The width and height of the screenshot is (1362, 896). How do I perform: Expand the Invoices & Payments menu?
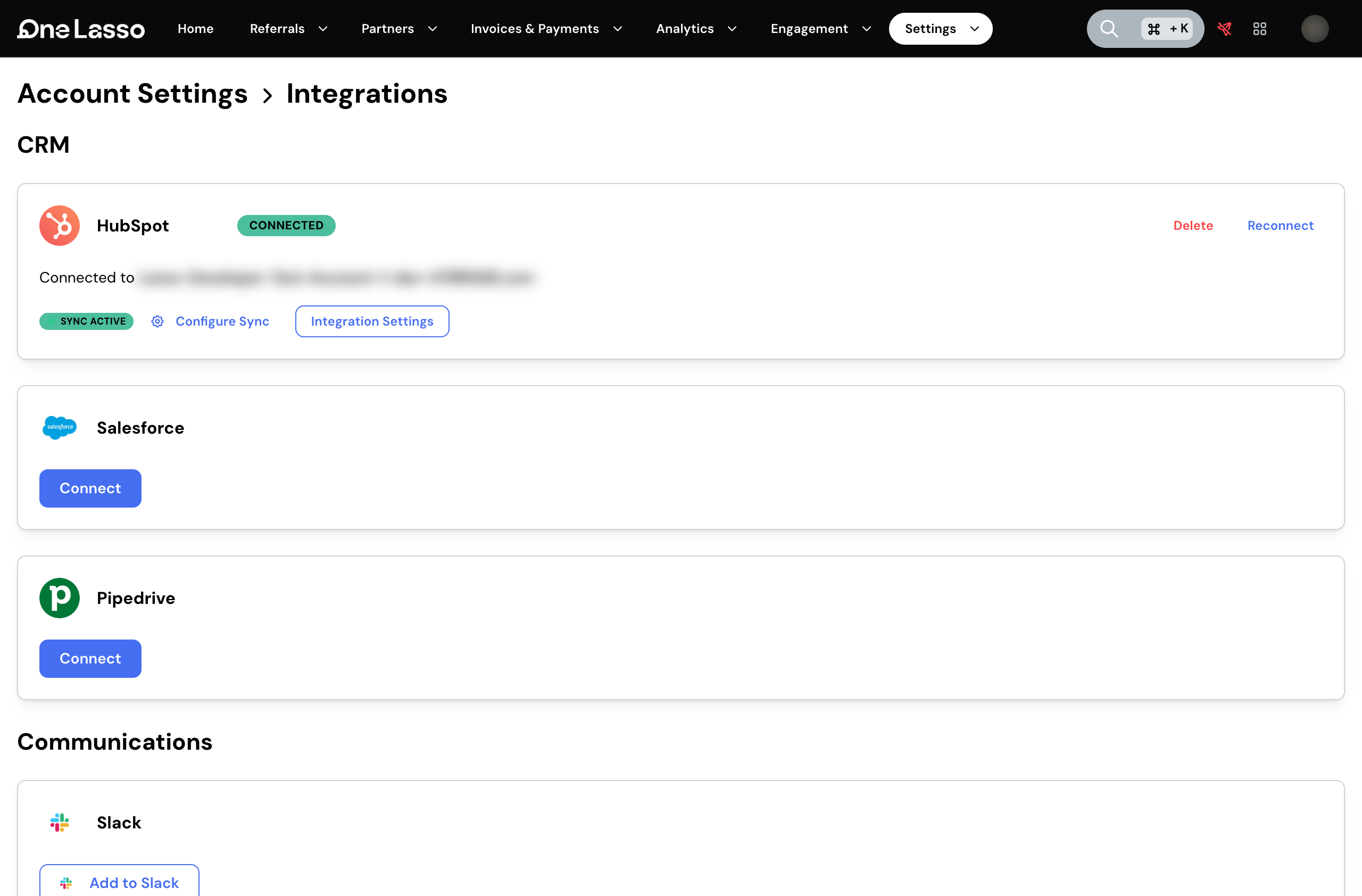coord(546,29)
